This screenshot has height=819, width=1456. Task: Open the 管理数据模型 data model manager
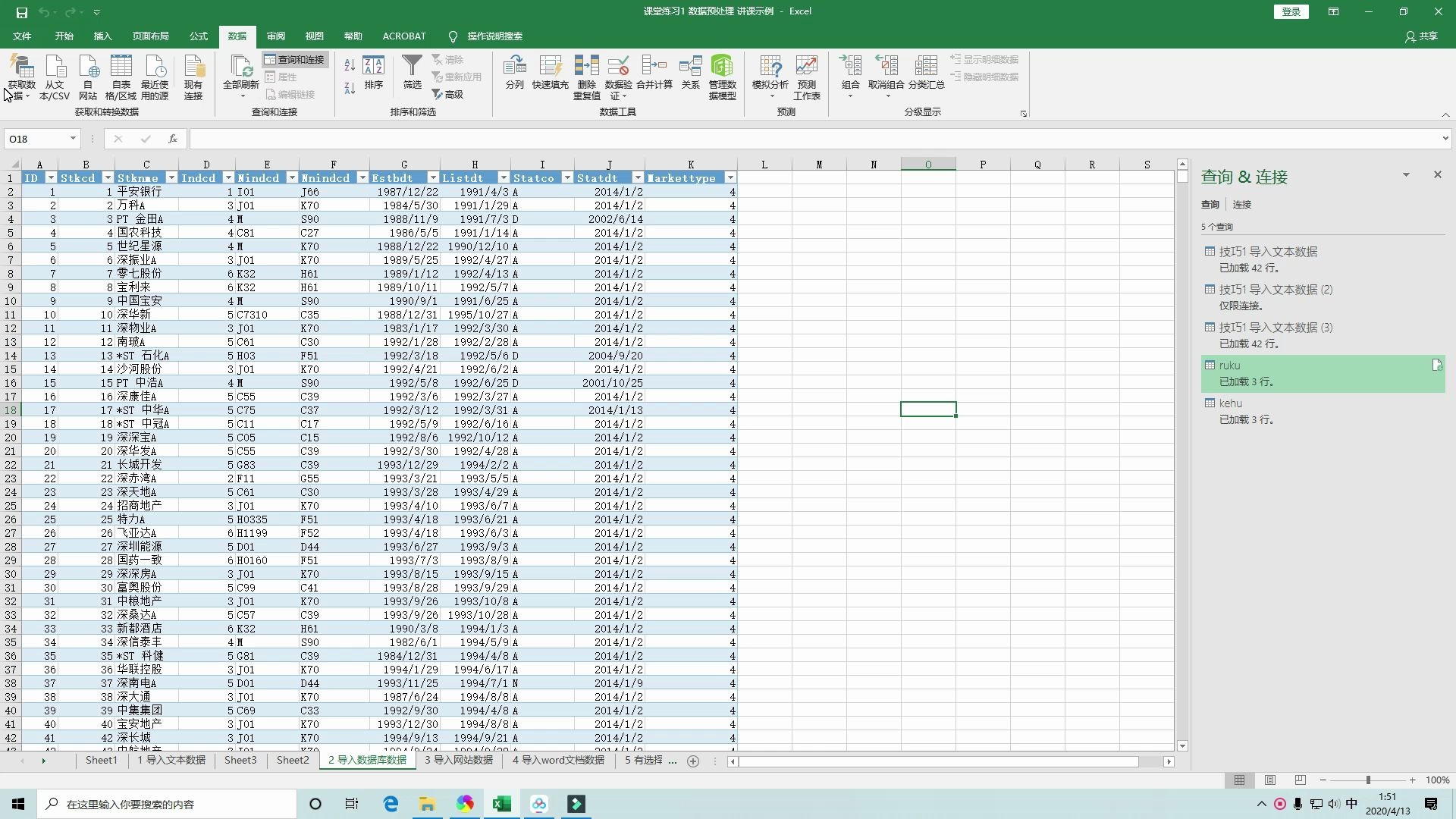(x=721, y=76)
